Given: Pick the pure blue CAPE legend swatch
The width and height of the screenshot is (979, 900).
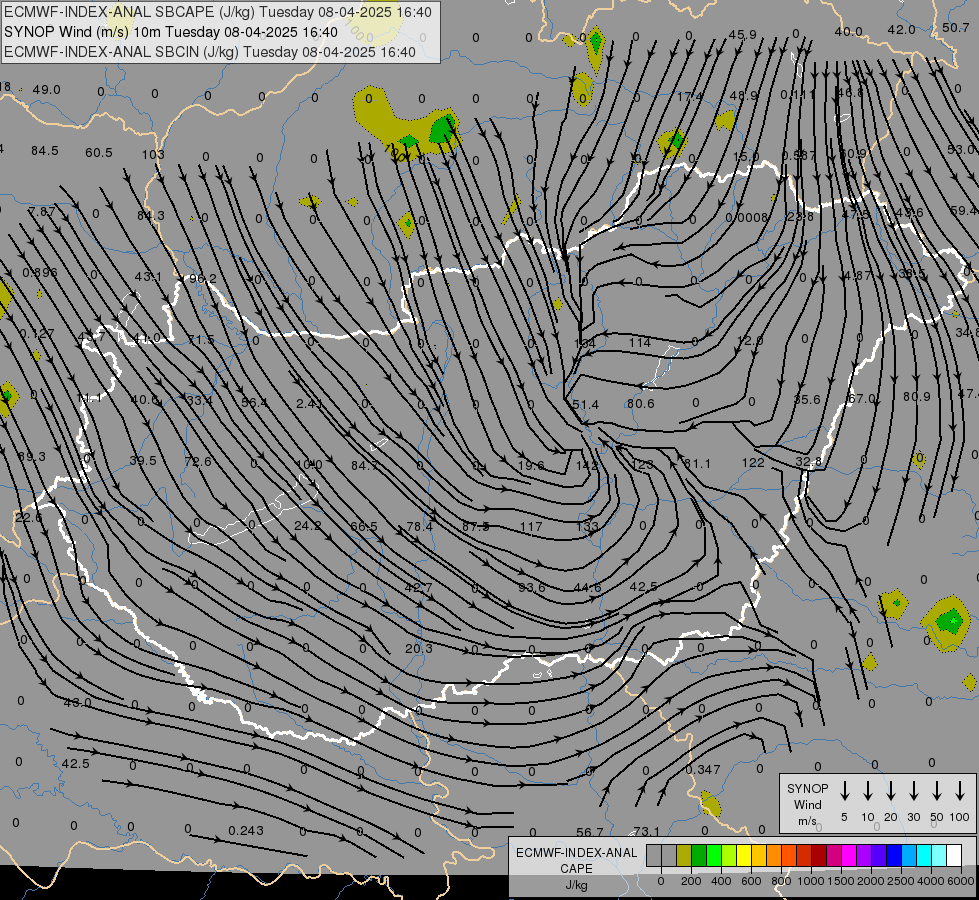Looking at the screenshot, I should (x=894, y=855).
